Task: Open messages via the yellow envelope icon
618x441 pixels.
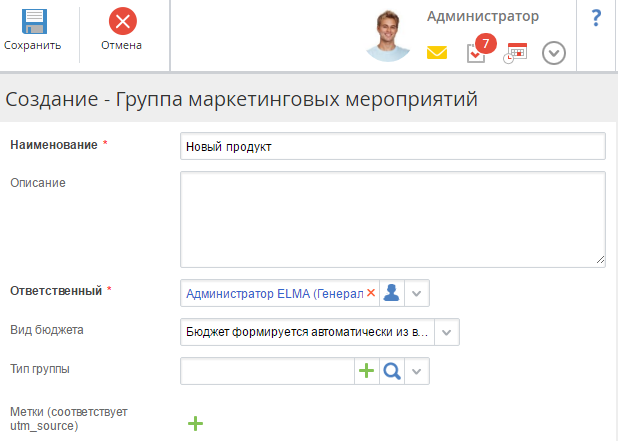Action: [437, 53]
